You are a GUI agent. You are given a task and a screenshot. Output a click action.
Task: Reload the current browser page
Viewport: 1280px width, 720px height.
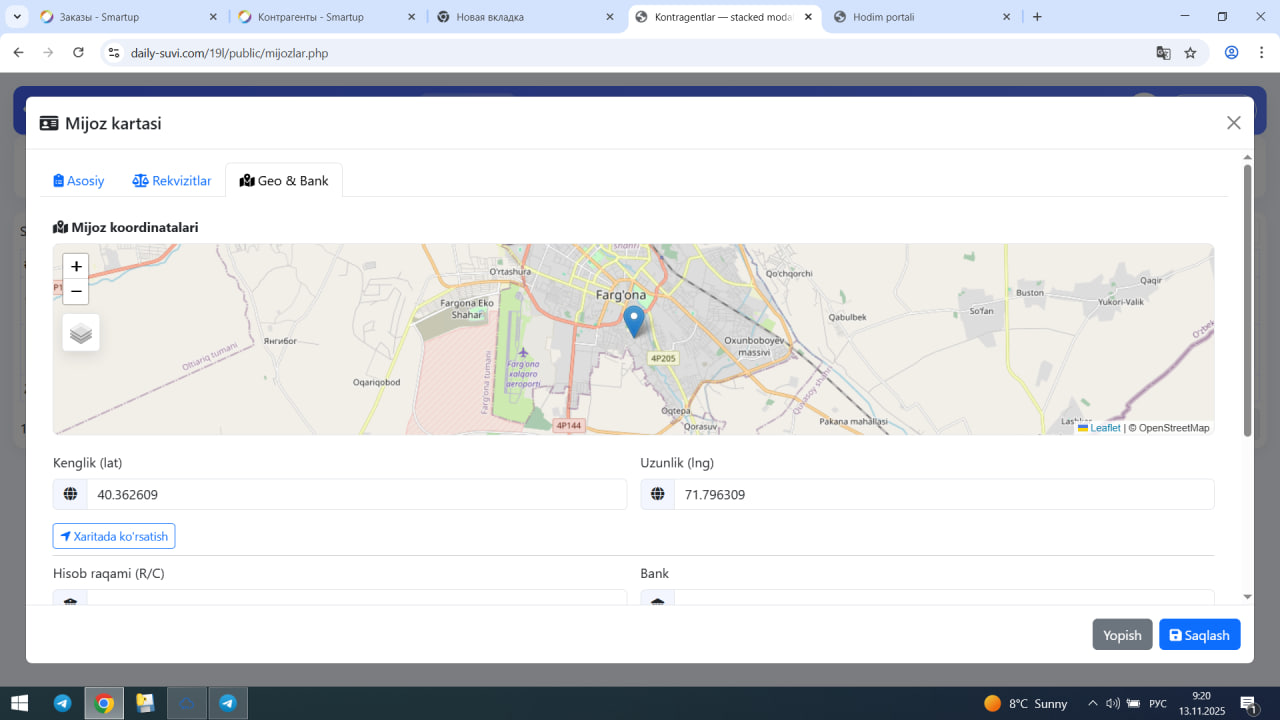79,53
